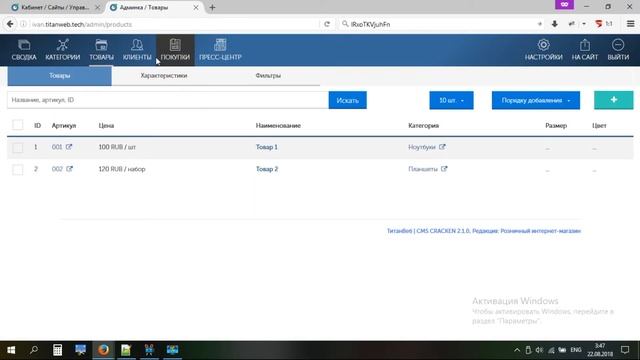Open the Ноутбуки category link
Image resolution: width=640 pixels, height=360 pixels.
point(422,147)
